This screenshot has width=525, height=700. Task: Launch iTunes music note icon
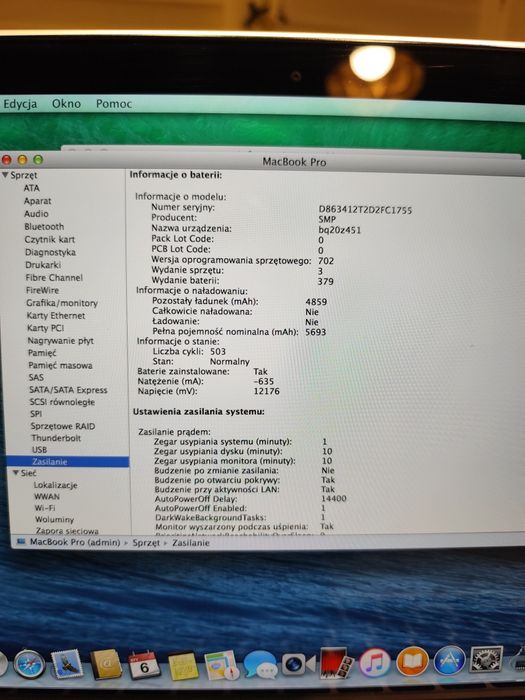(374, 662)
